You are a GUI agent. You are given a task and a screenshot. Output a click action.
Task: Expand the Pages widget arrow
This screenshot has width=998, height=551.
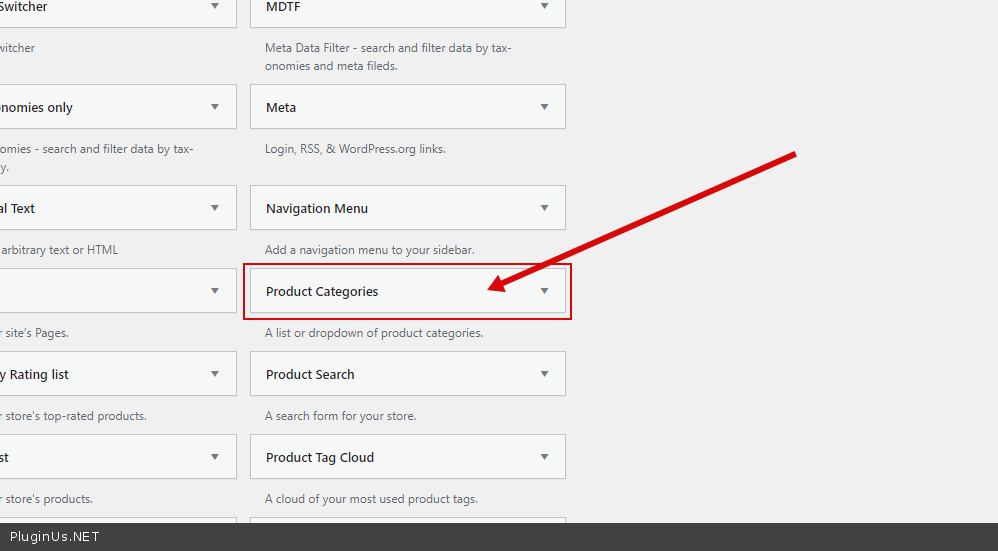click(x=215, y=291)
